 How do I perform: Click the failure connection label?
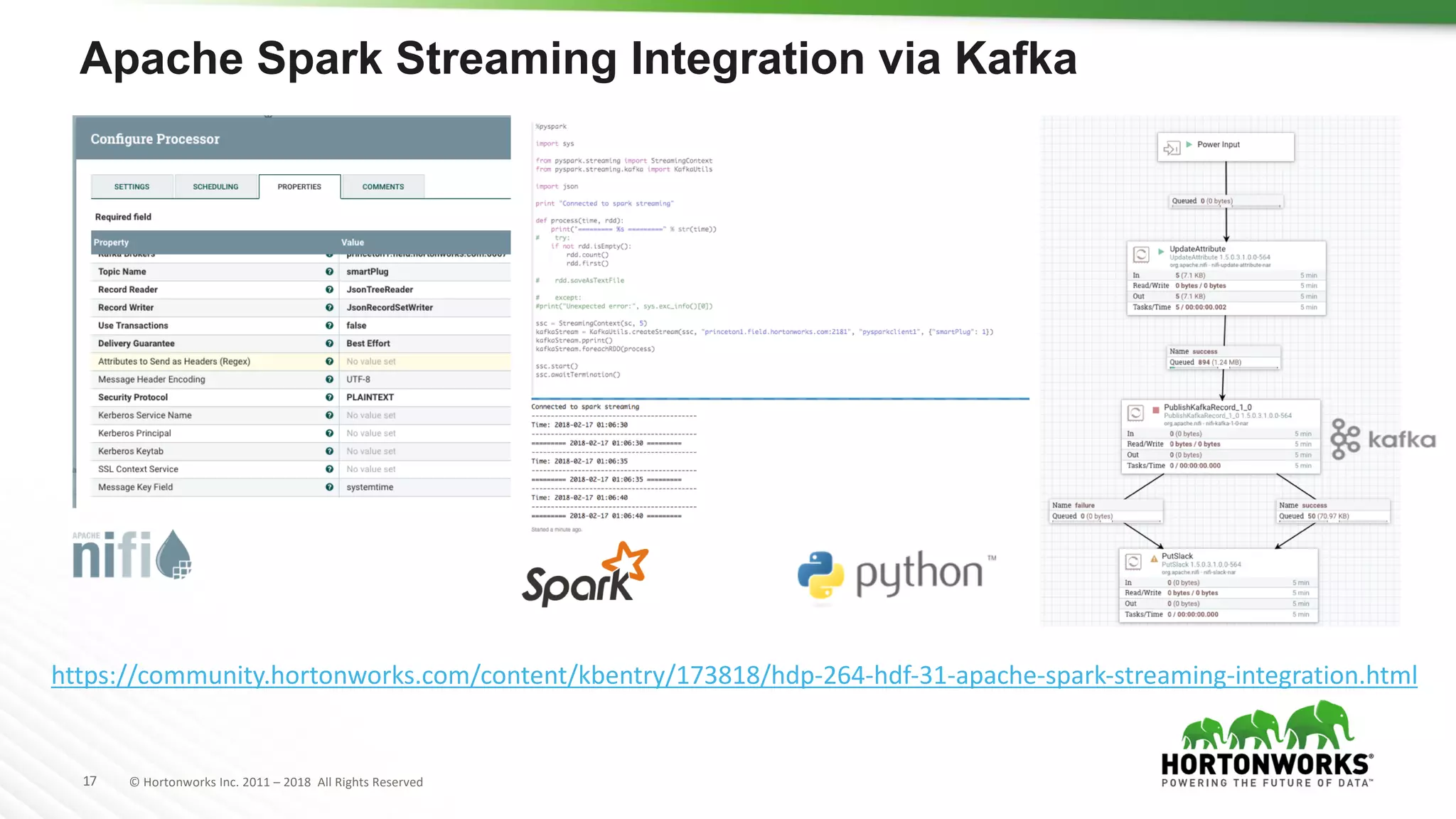1106,510
